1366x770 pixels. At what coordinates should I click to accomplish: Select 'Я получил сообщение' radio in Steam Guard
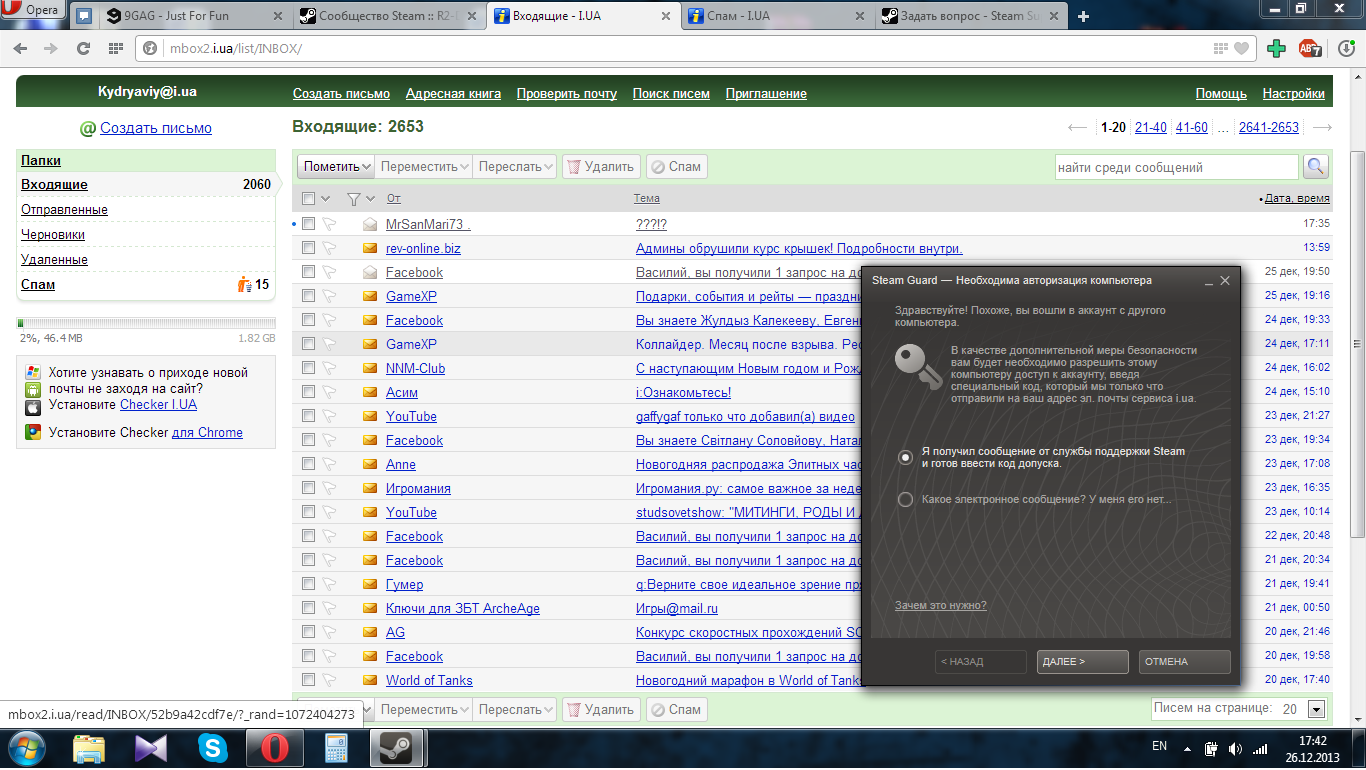pyautogui.click(x=905, y=457)
